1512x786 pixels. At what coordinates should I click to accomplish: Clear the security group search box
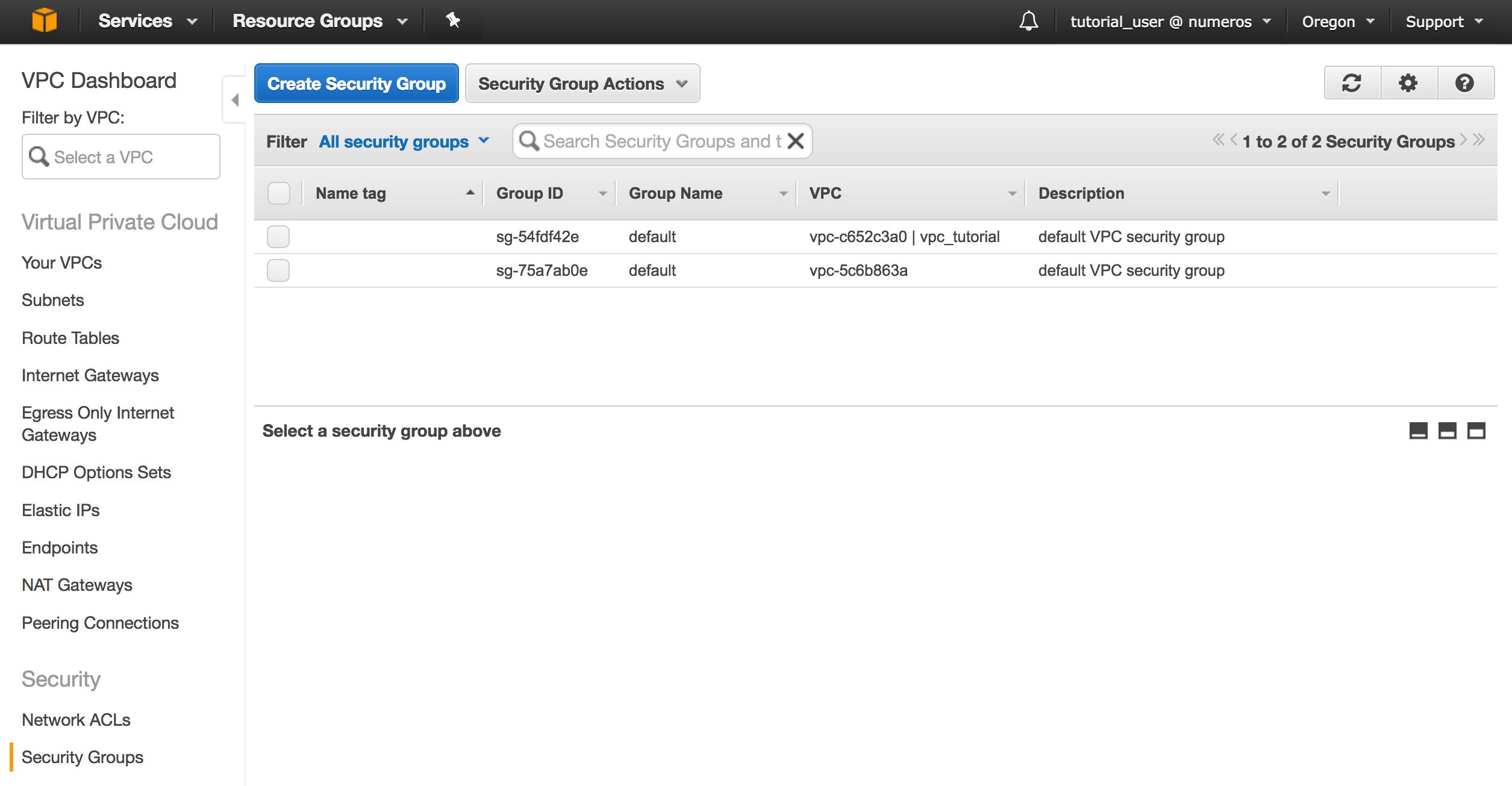pos(796,141)
